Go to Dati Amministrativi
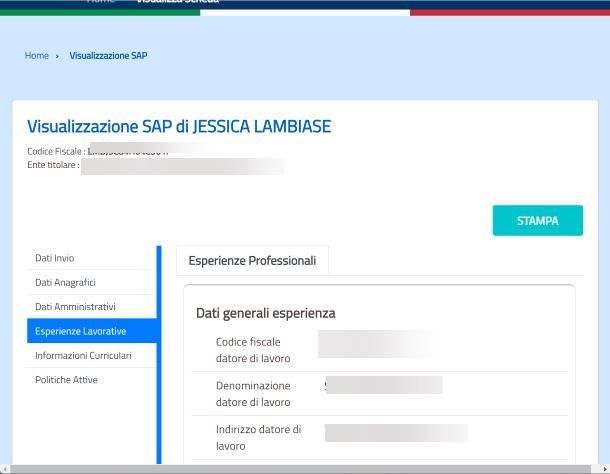This screenshot has width=610, height=474. coord(91,307)
